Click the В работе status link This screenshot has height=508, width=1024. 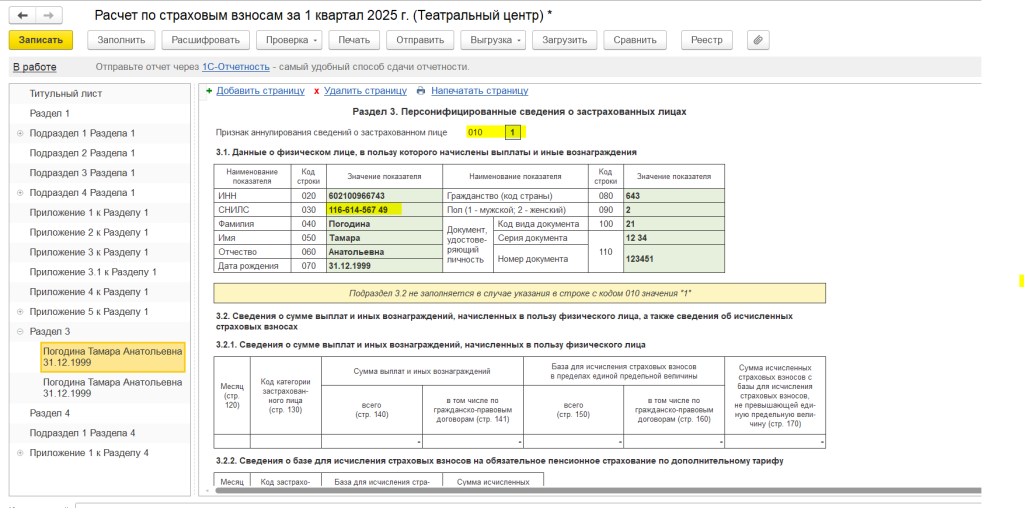(x=34, y=67)
